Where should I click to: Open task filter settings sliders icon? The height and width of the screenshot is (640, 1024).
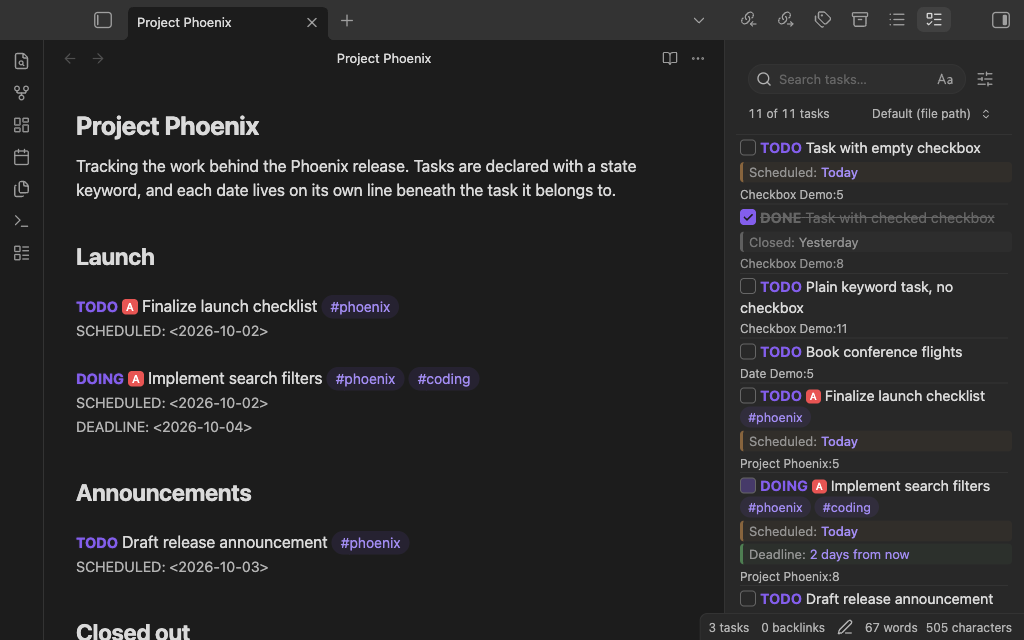[x=985, y=80]
